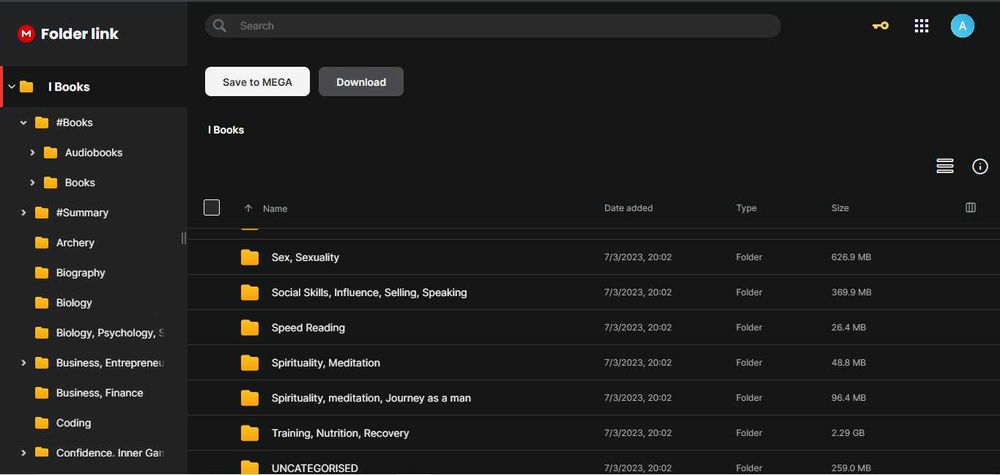The width and height of the screenshot is (1000, 475).
Task: Collapse the I Books root folder
Action: pos(12,87)
